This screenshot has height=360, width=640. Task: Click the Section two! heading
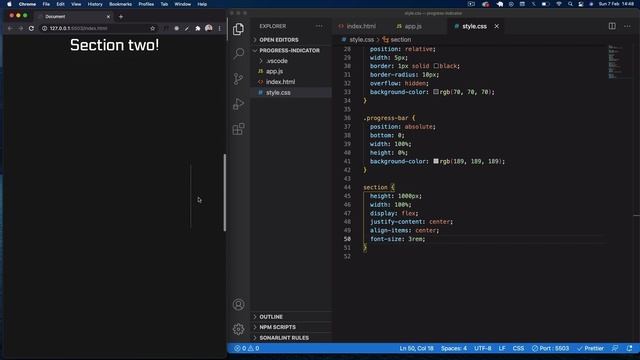[x=114, y=45]
